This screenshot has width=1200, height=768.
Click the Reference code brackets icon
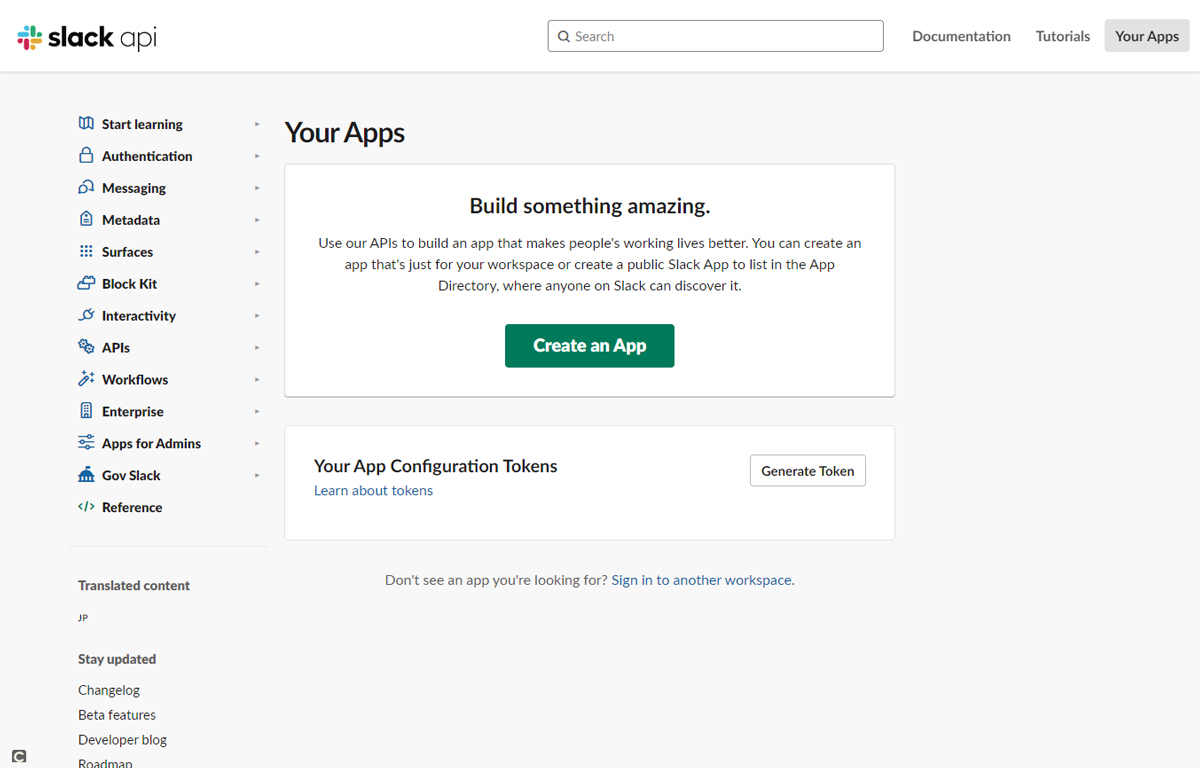pyautogui.click(x=86, y=507)
